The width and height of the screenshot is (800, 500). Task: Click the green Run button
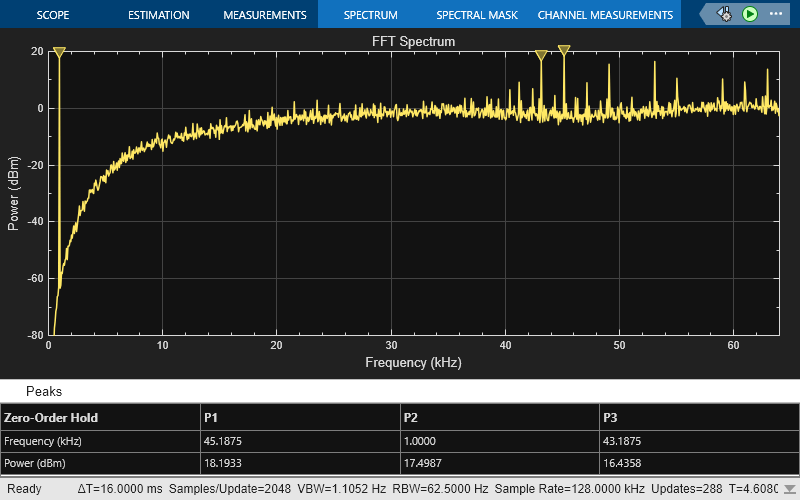(750, 14)
